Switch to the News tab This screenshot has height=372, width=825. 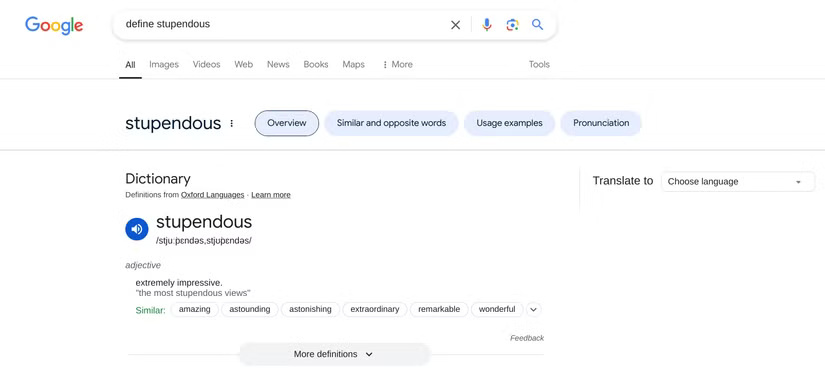(x=278, y=64)
